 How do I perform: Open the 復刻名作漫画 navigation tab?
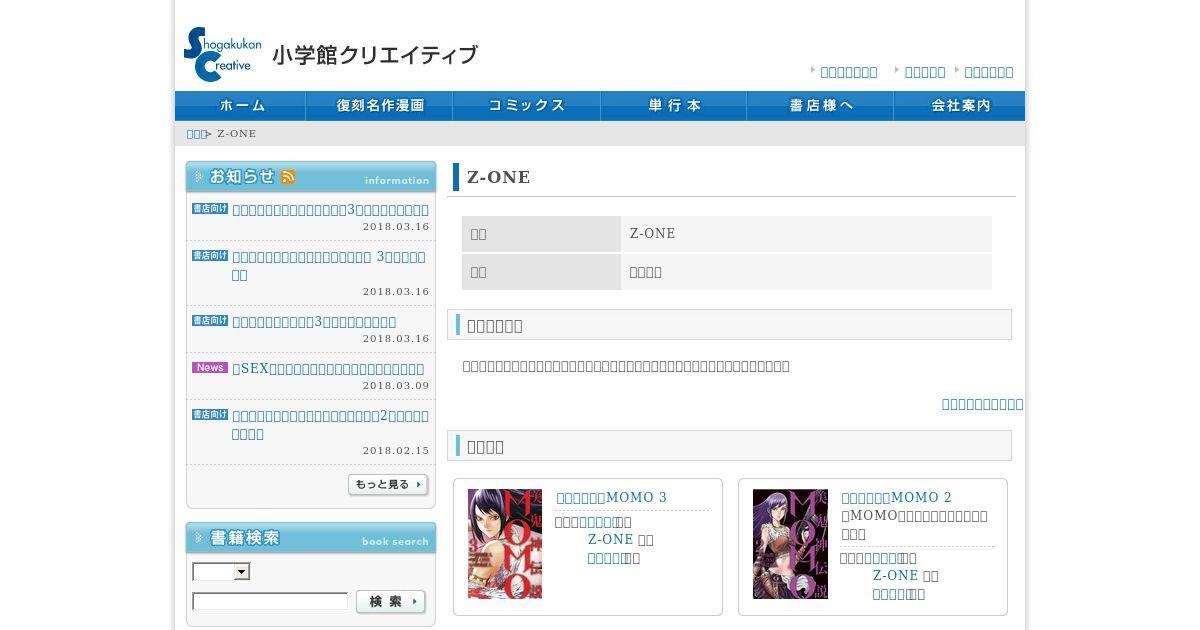coord(380,106)
